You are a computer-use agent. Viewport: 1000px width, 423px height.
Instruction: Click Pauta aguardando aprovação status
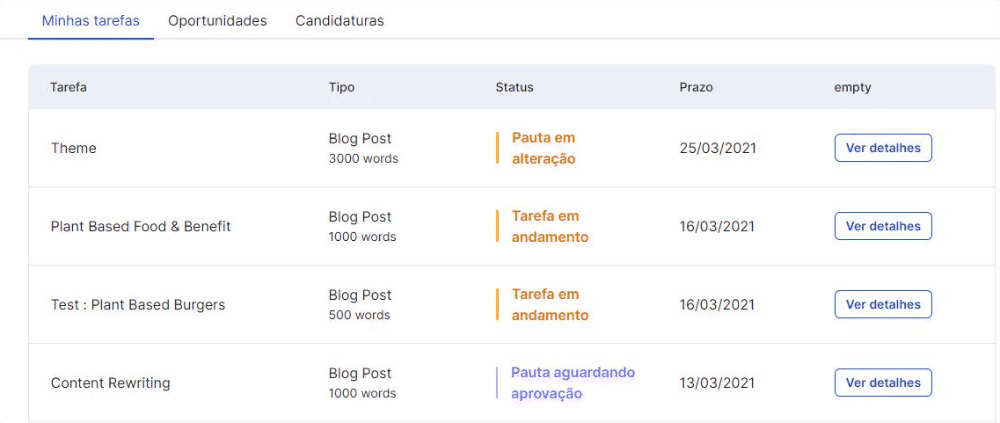click(572, 383)
